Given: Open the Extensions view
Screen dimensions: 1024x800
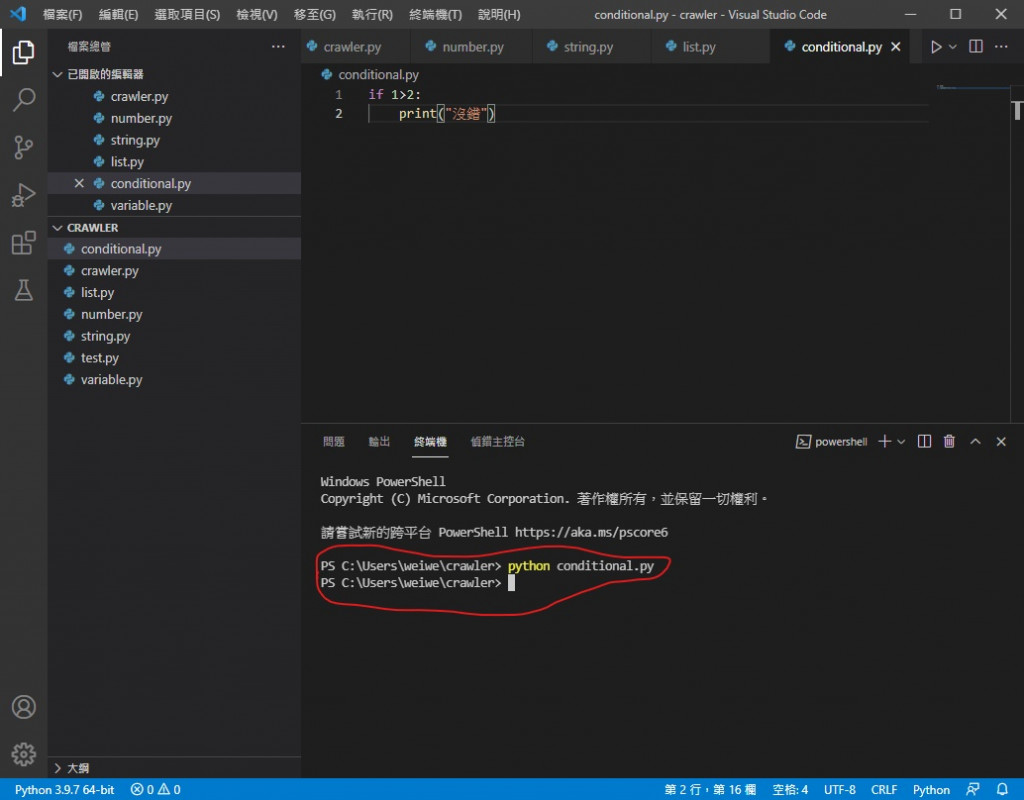Looking at the screenshot, I should click(24, 243).
